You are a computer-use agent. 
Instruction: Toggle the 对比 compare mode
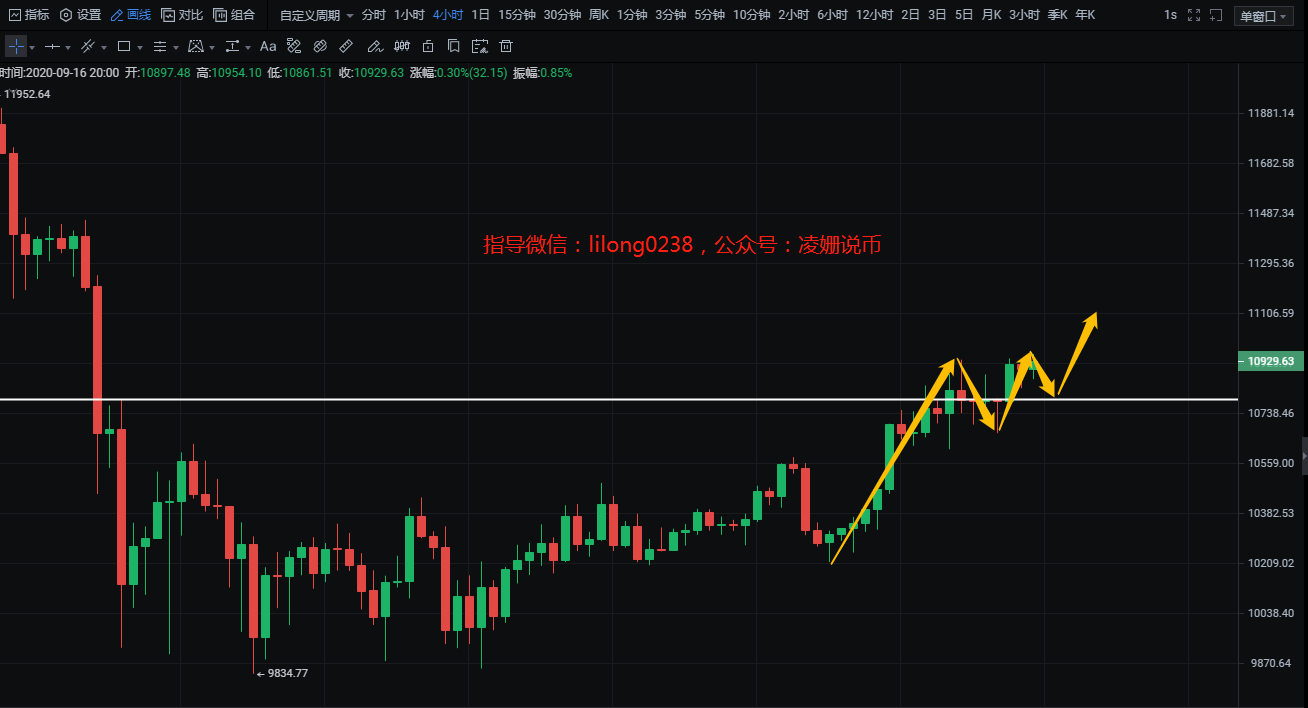coord(182,15)
